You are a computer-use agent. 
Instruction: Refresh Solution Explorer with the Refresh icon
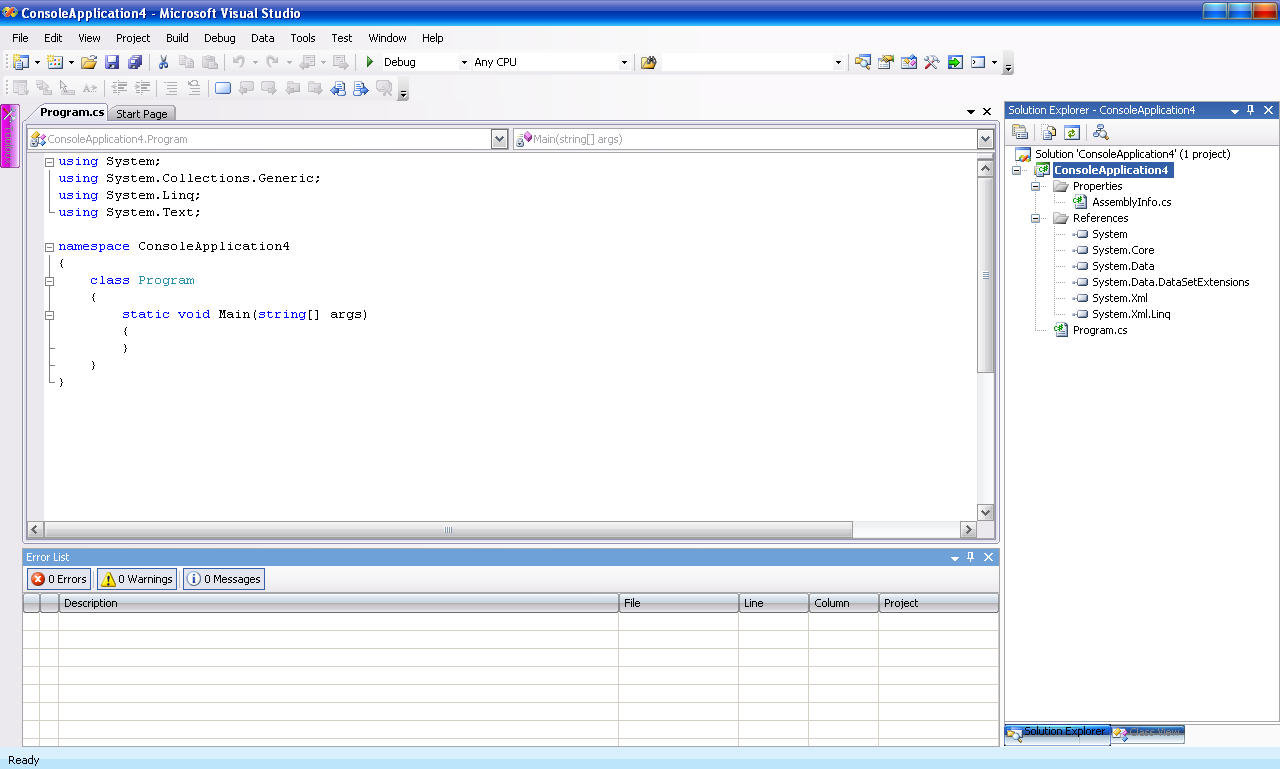pyautogui.click(x=1071, y=132)
